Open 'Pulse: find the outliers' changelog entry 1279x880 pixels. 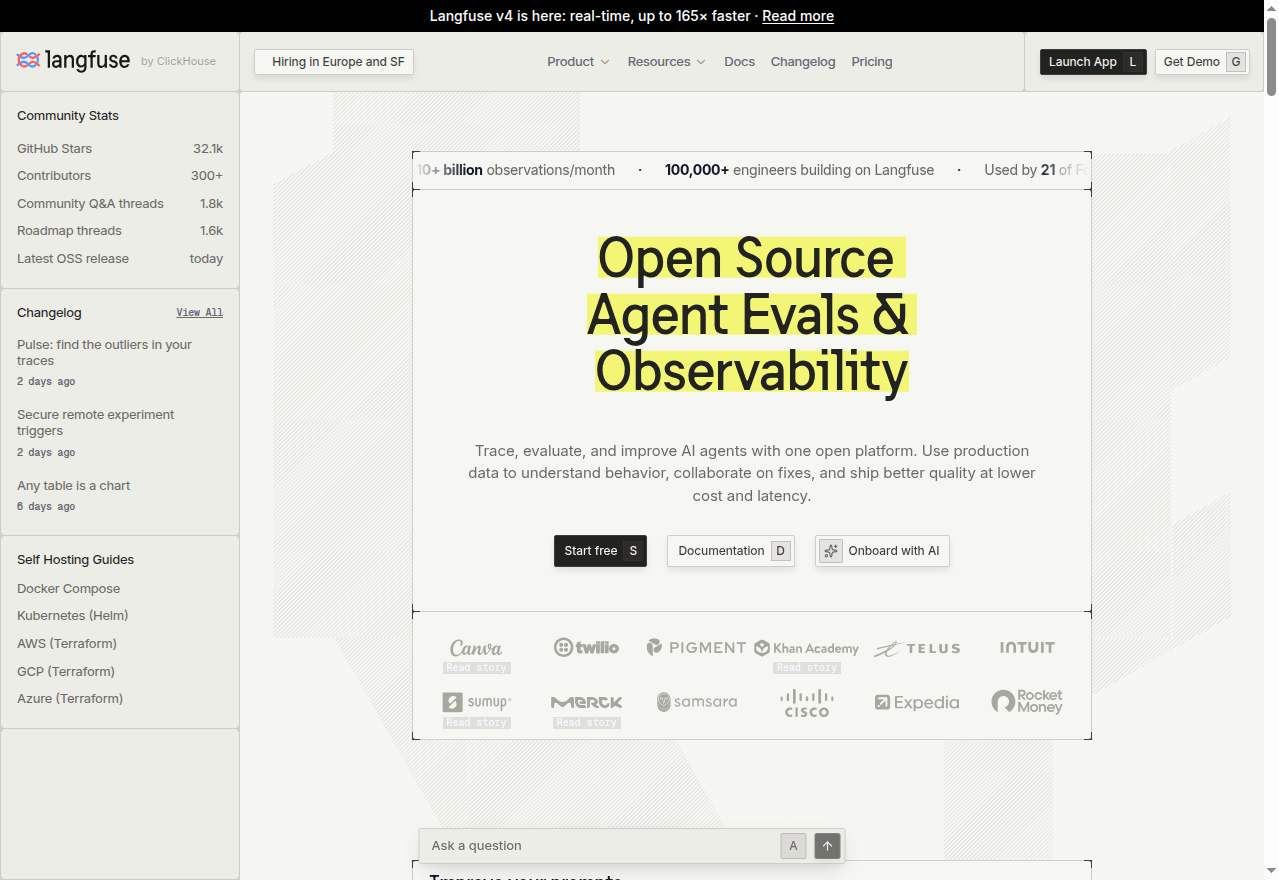click(120, 362)
